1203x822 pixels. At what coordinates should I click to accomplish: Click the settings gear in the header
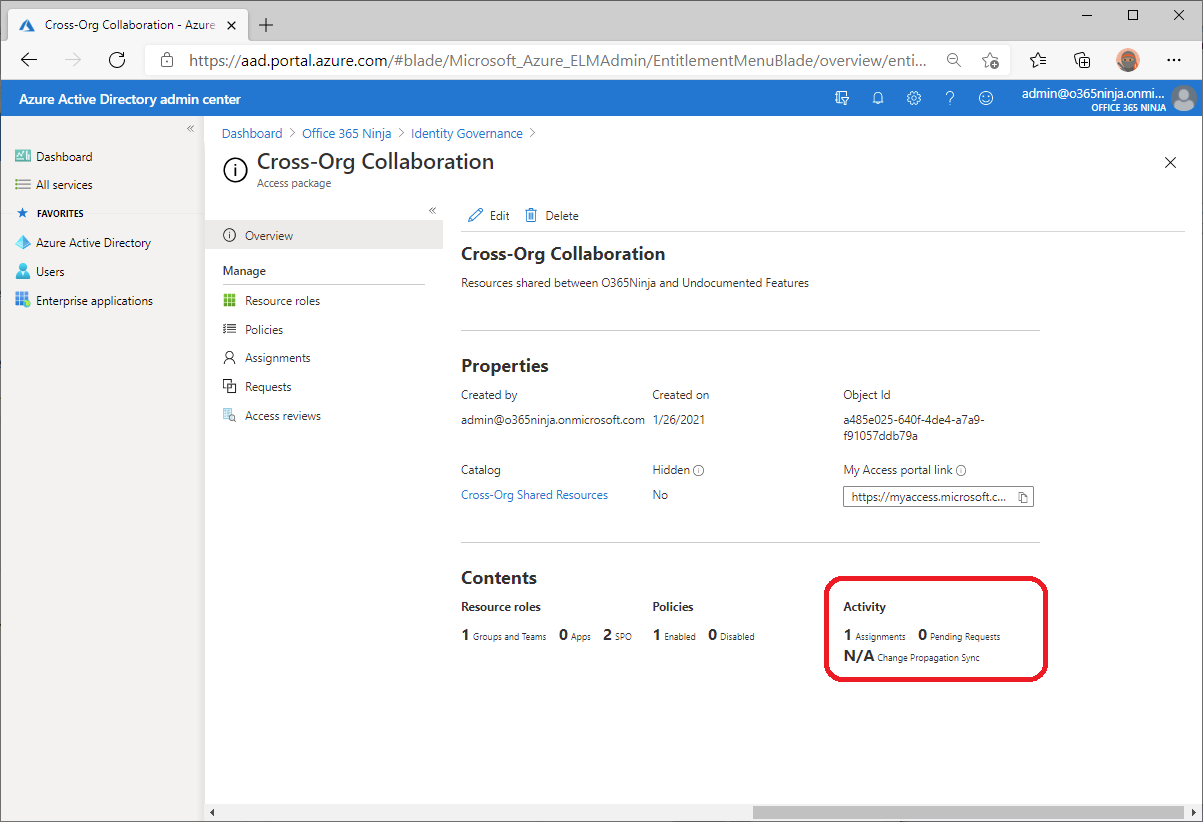914,97
